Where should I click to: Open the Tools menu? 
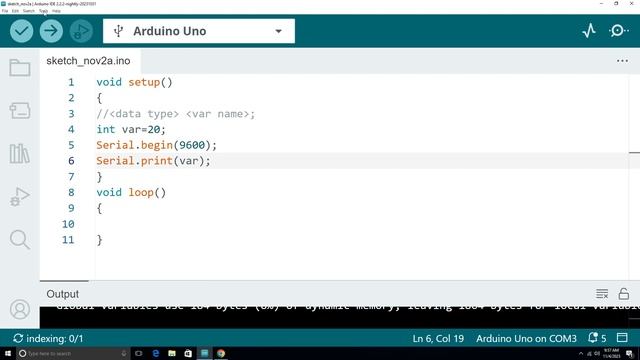43,11
